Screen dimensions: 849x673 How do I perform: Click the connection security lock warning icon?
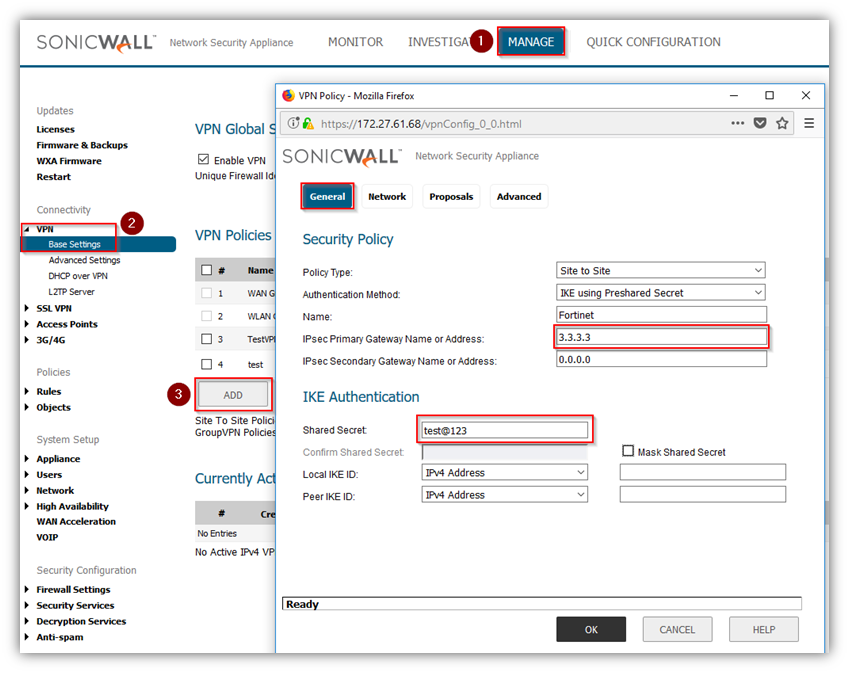[x=308, y=123]
